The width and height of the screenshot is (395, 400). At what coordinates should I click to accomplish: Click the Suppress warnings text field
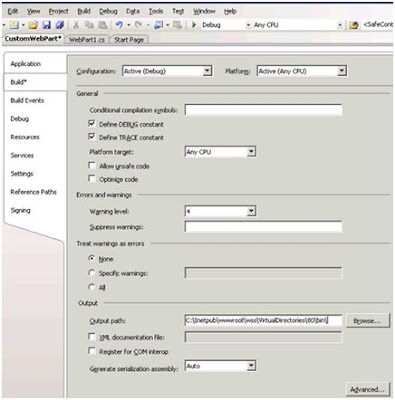tap(263, 227)
